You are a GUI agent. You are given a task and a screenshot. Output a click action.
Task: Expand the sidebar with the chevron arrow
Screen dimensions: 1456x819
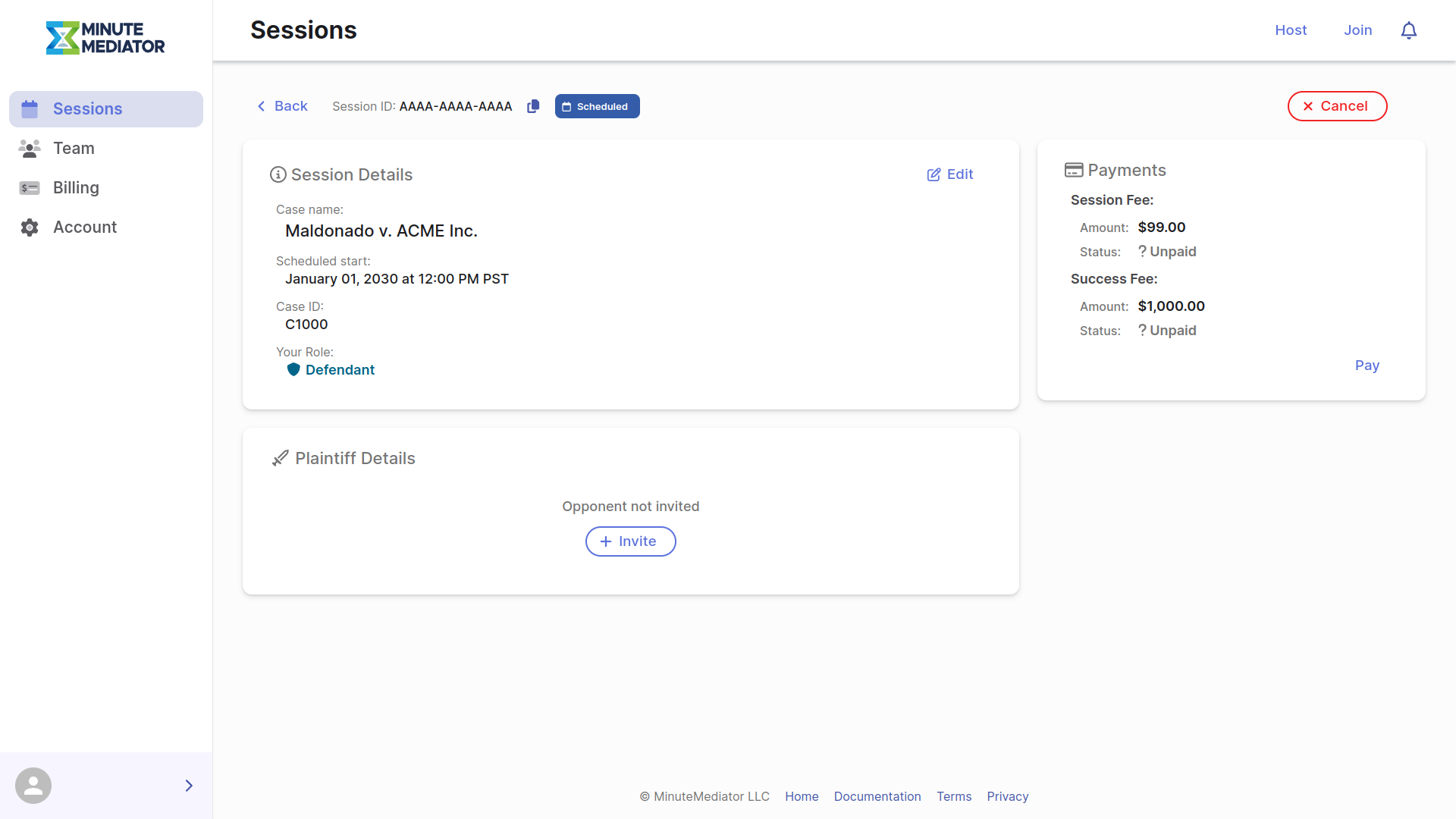tap(189, 785)
